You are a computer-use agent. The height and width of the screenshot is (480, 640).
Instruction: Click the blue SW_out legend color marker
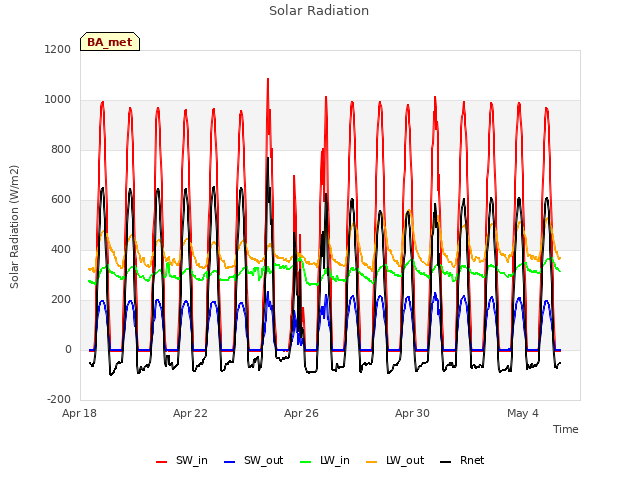(230, 462)
